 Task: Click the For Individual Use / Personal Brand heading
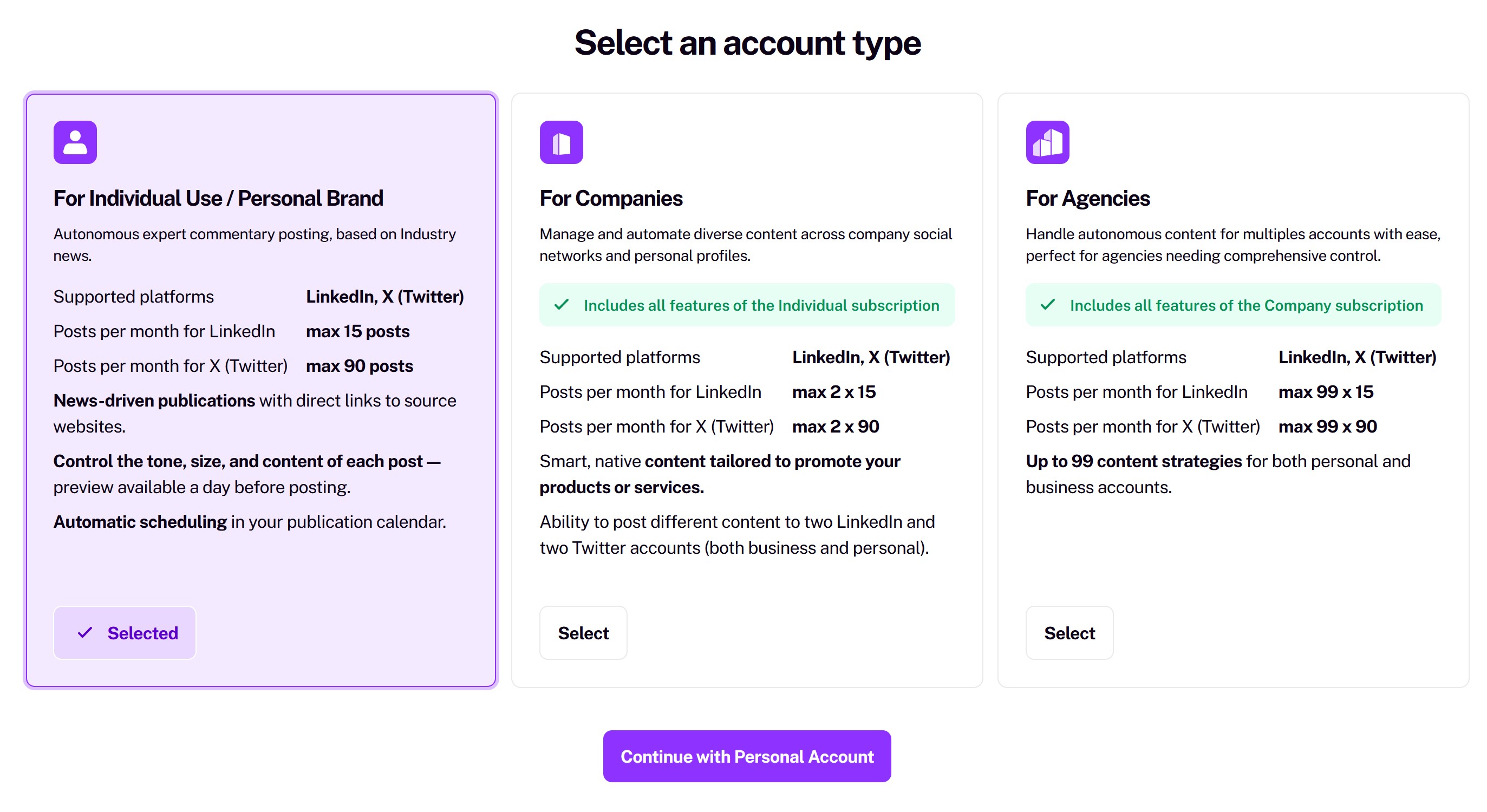click(218, 199)
